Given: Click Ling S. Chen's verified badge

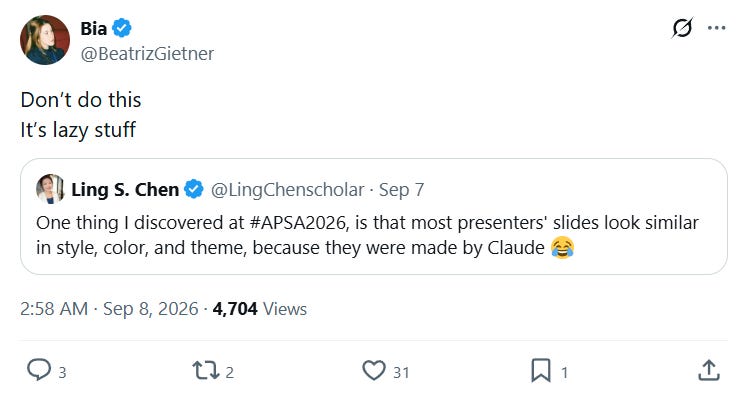Looking at the screenshot, I should tap(194, 189).
